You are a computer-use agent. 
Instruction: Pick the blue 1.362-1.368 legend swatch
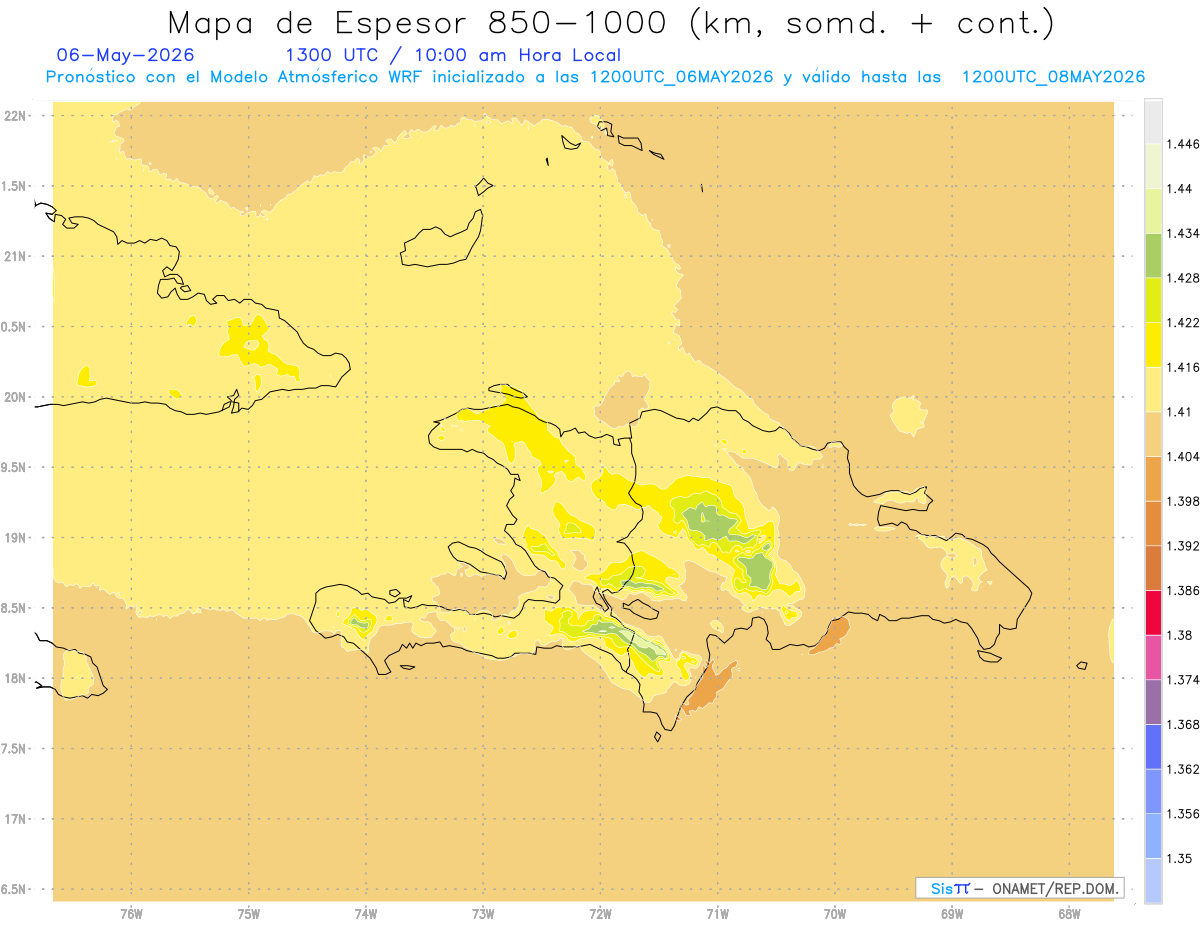tap(1153, 746)
